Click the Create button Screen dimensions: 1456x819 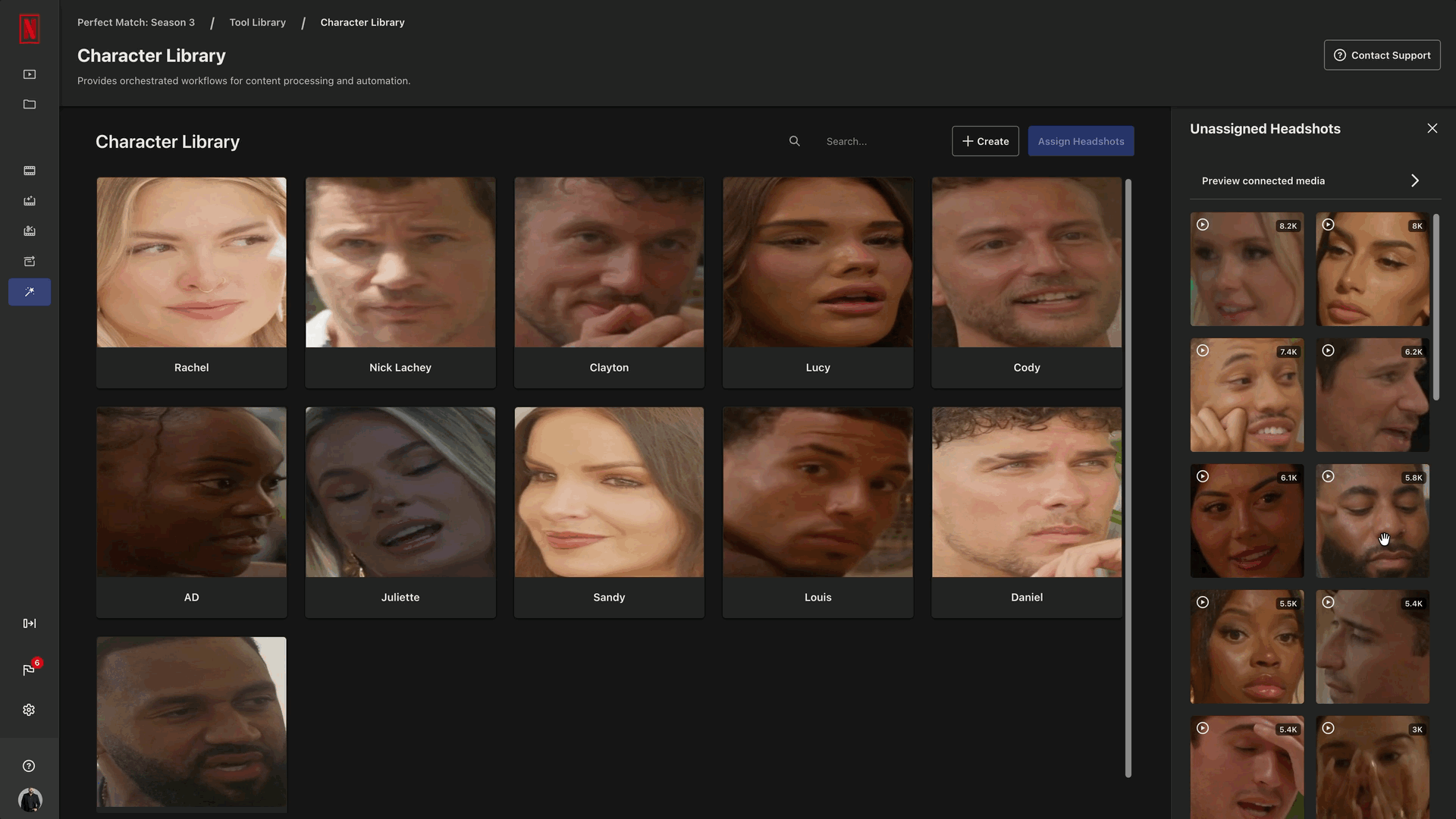pyautogui.click(x=985, y=141)
